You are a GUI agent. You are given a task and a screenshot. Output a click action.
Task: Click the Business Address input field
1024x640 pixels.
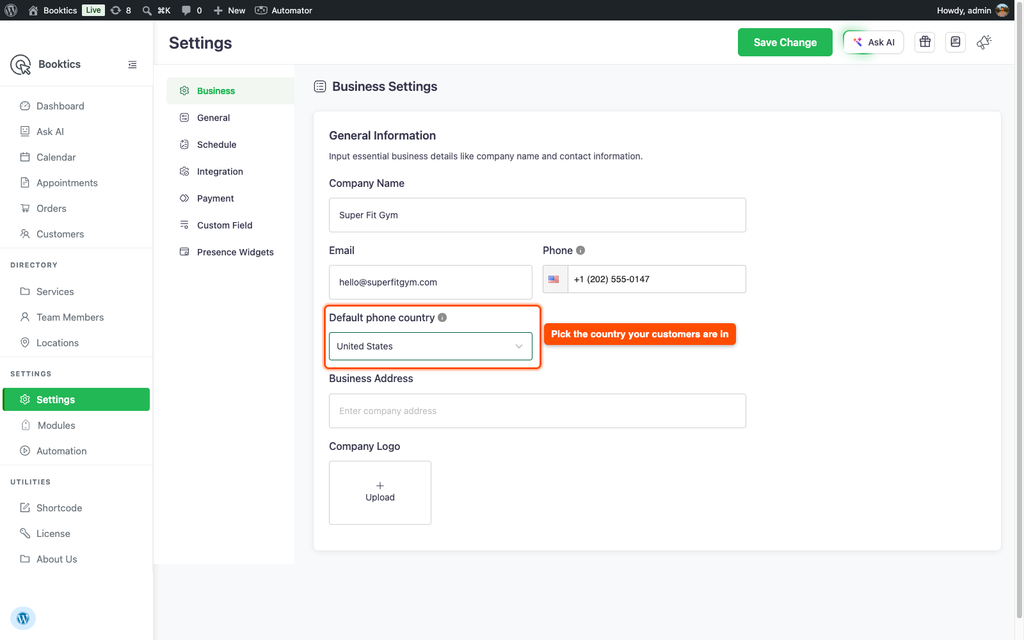(x=537, y=411)
